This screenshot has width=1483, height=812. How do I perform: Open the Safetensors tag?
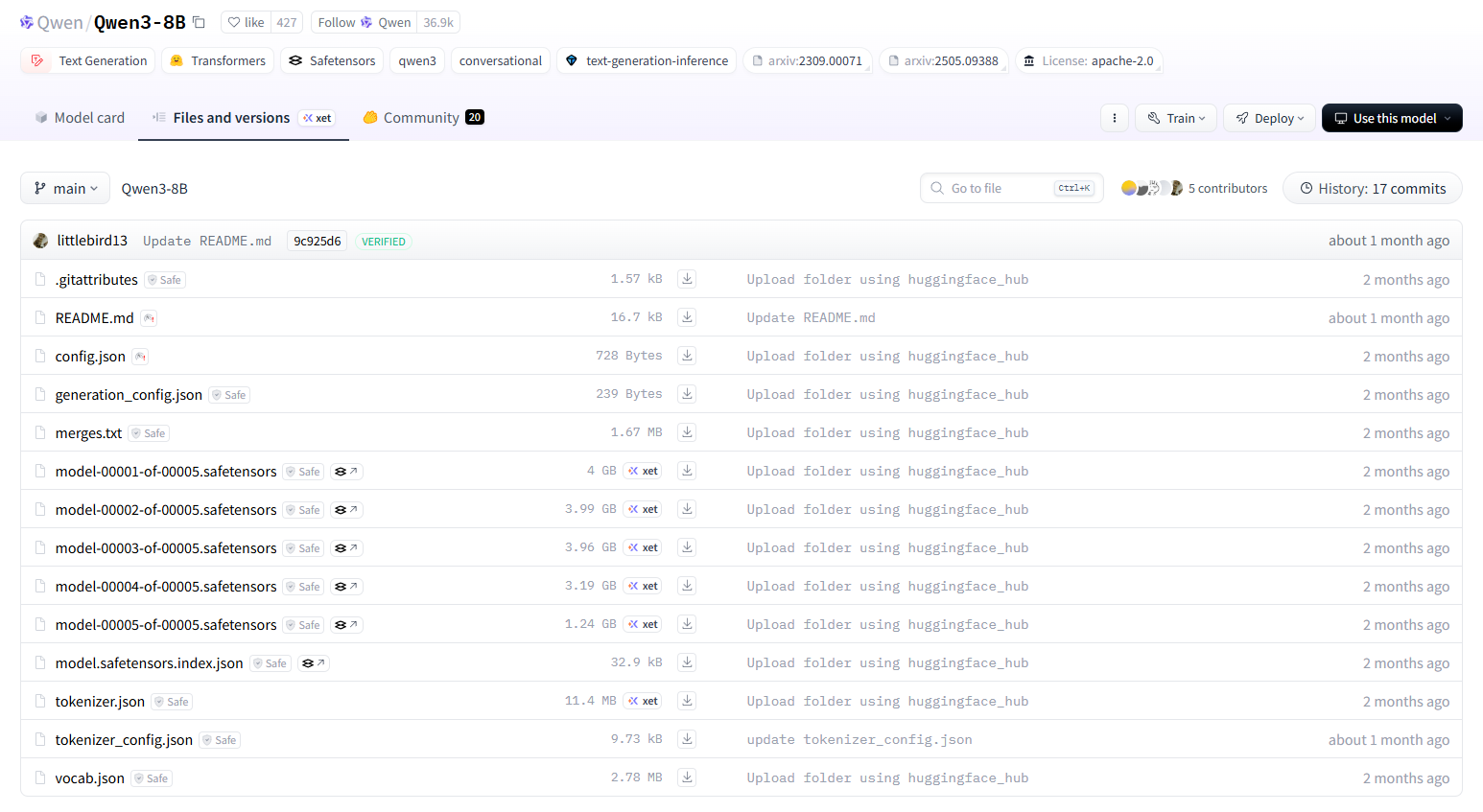(332, 60)
